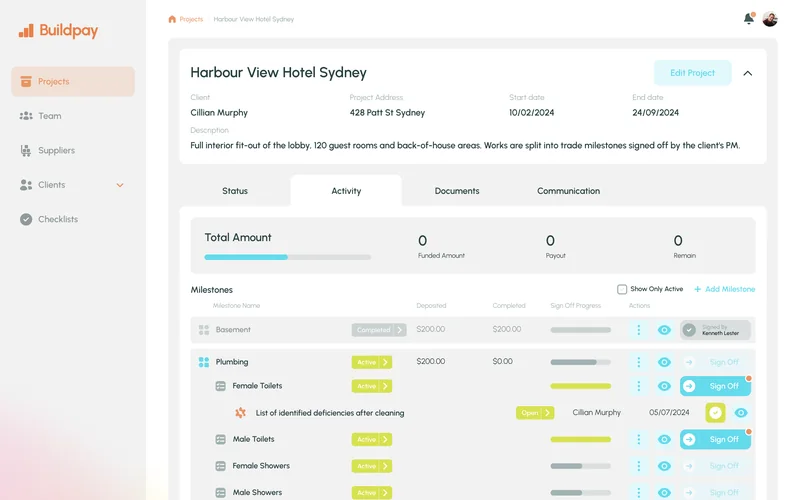Click the List of identified deficiencies text
This screenshot has height=500, width=800.
pyautogui.click(x=330, y=413)
